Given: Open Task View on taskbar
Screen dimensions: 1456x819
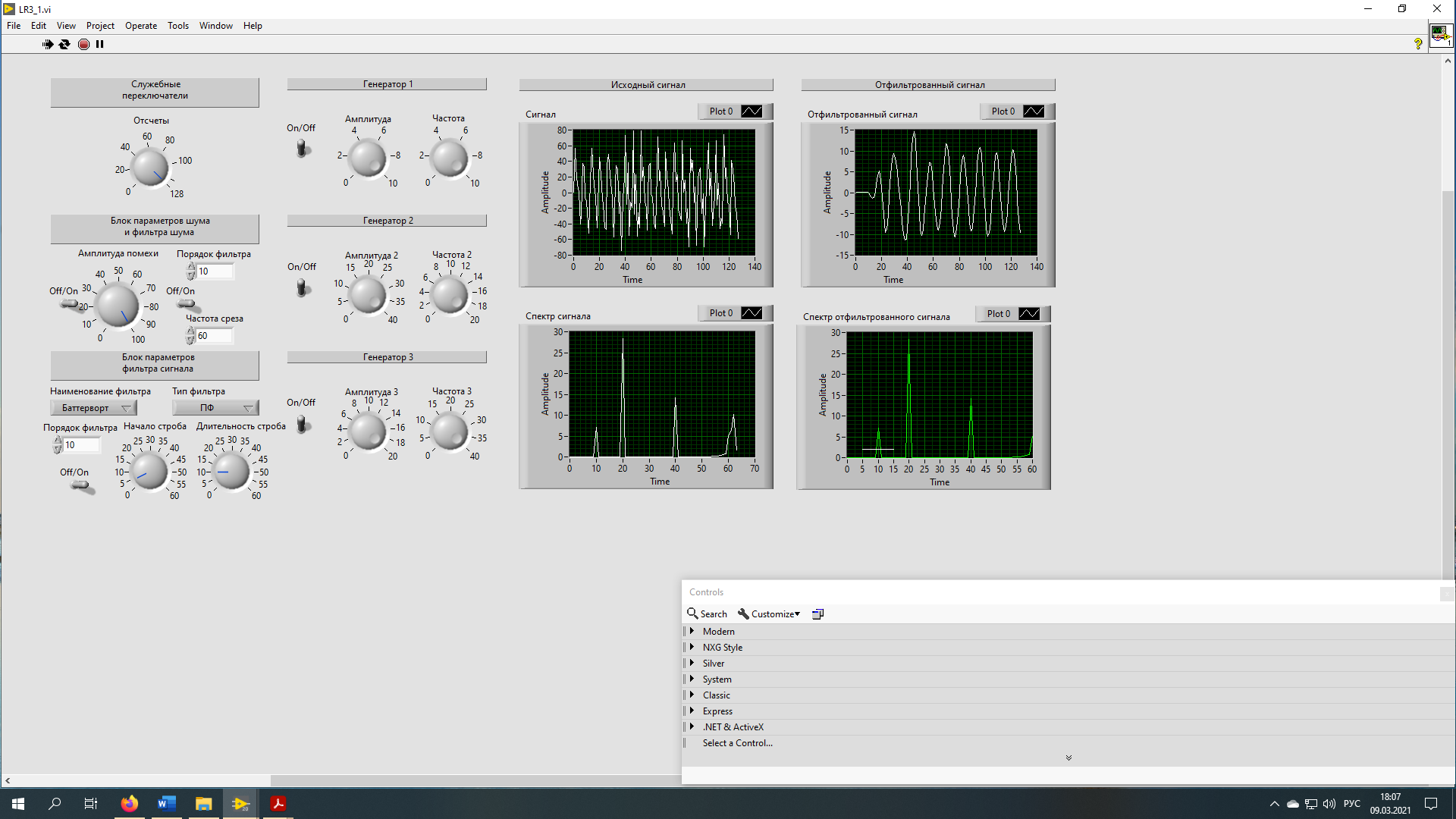Looking at the screenshot, I should click(91, 804).
